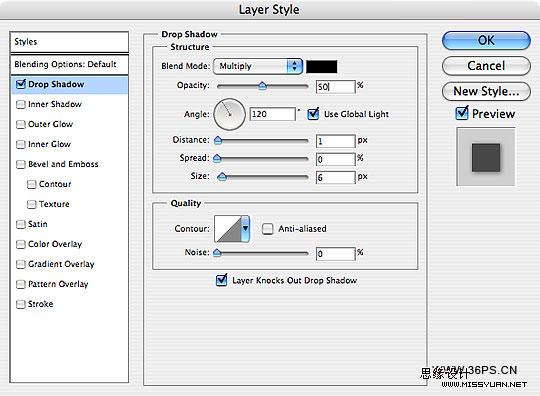The height and width of the screenshot is (396, 540).
Task: Select the Gradient Overlay label
Action: [61, 264]
